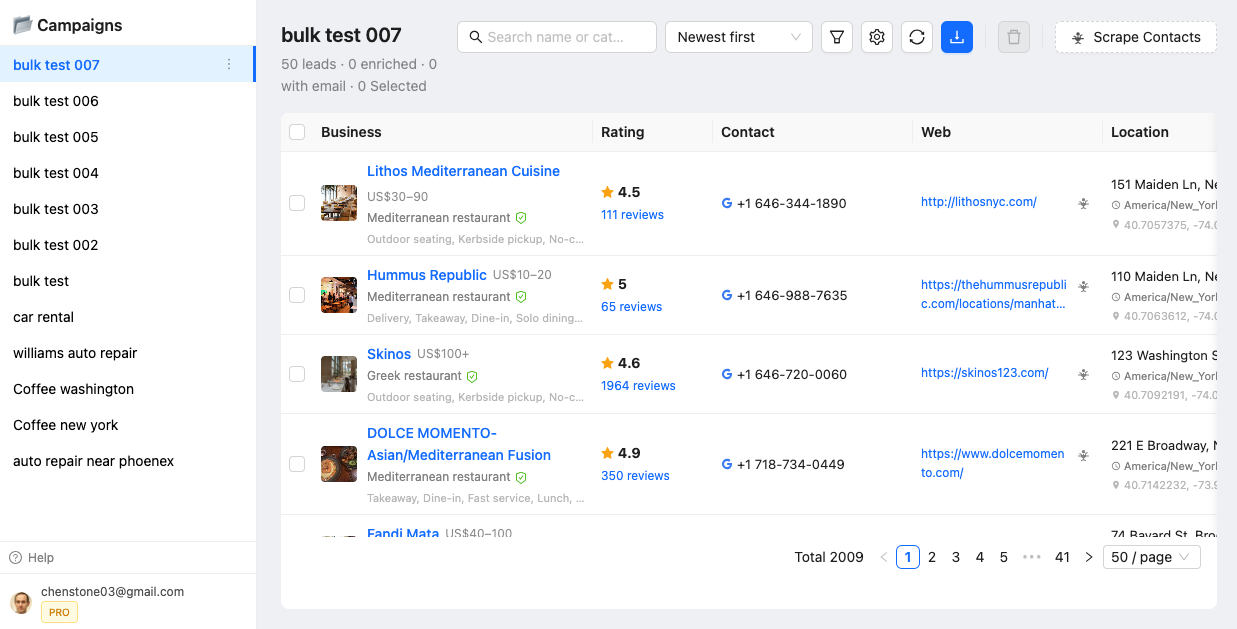
Task: Check the Hummus Republic row checkbox
Action: 297,295
